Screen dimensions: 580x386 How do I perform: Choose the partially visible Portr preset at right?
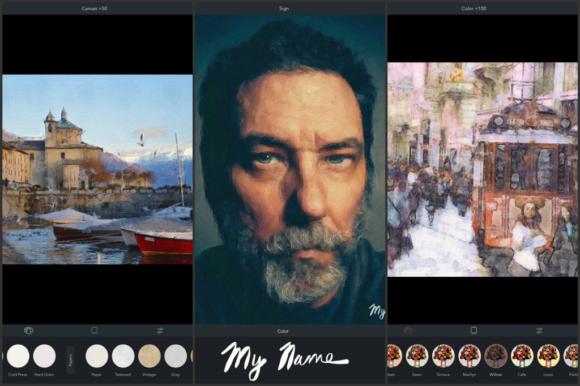point(571,356)
